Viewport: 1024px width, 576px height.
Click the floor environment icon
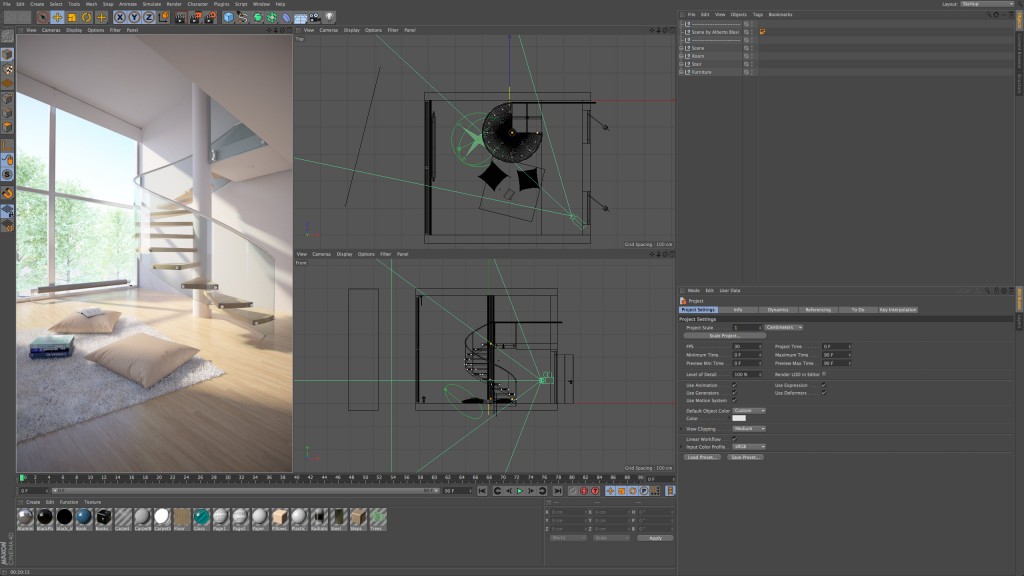point(300,18)
